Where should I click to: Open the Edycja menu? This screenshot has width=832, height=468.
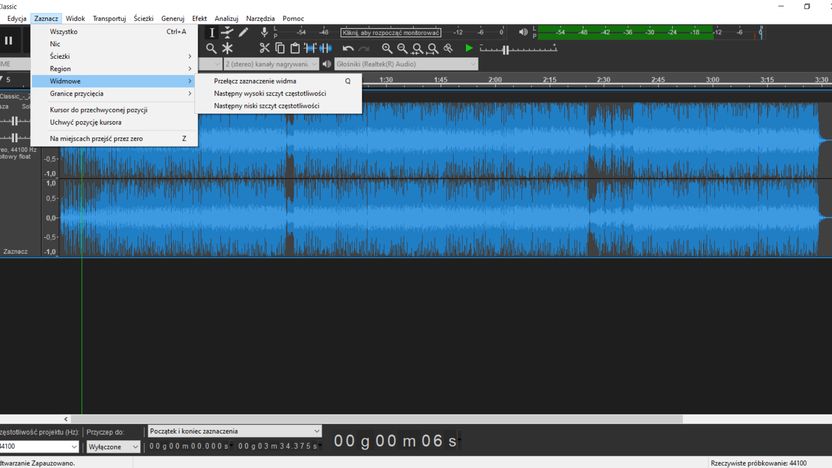coord(17,19)
